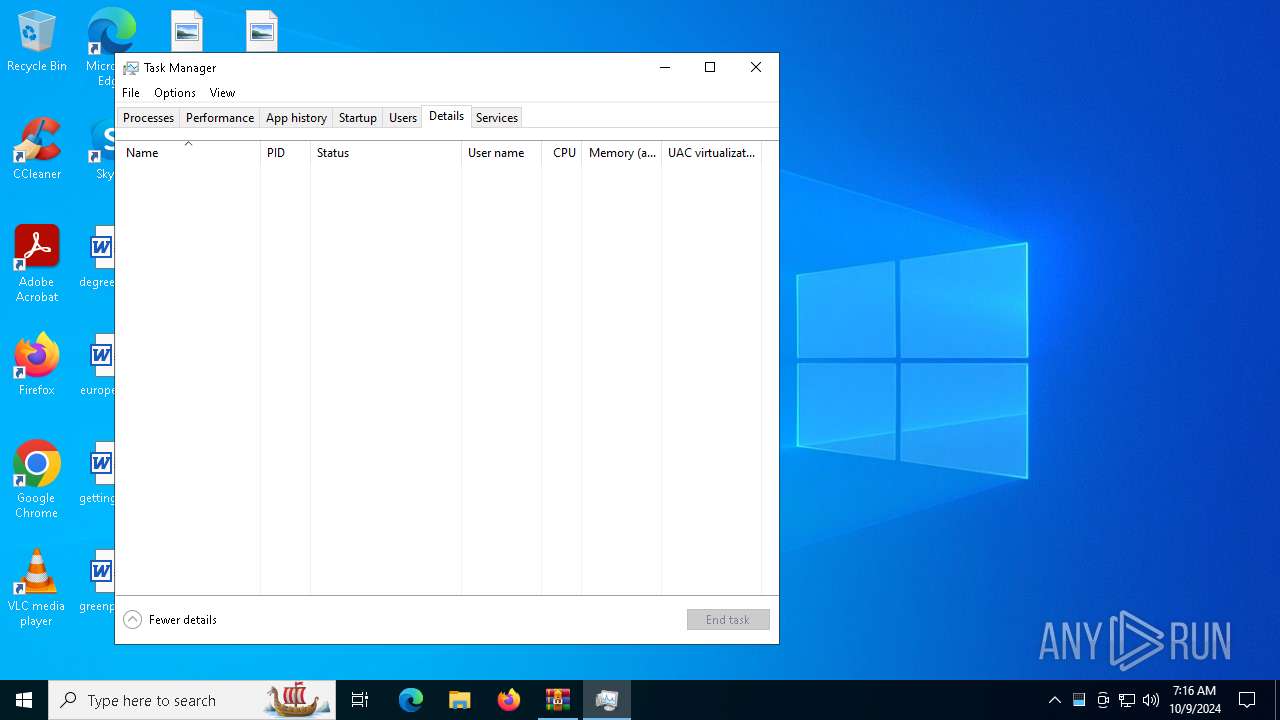The image size is (1280, 720).
Task: Sort by the CPU column header
Action: tap(563, 153)
